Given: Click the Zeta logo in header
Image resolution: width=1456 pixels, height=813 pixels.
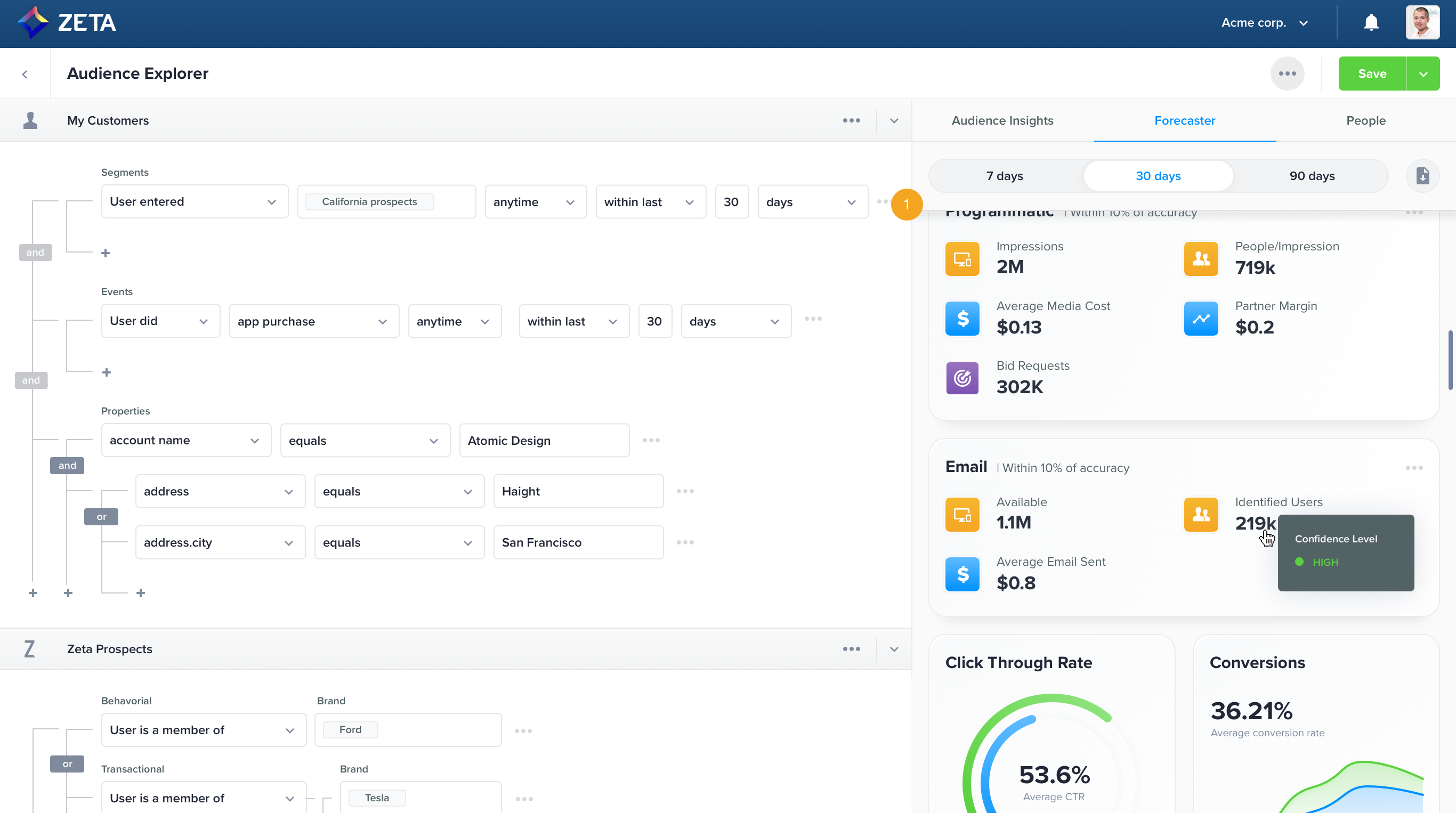Looking at the screenshot, I should tap(67, 22).
